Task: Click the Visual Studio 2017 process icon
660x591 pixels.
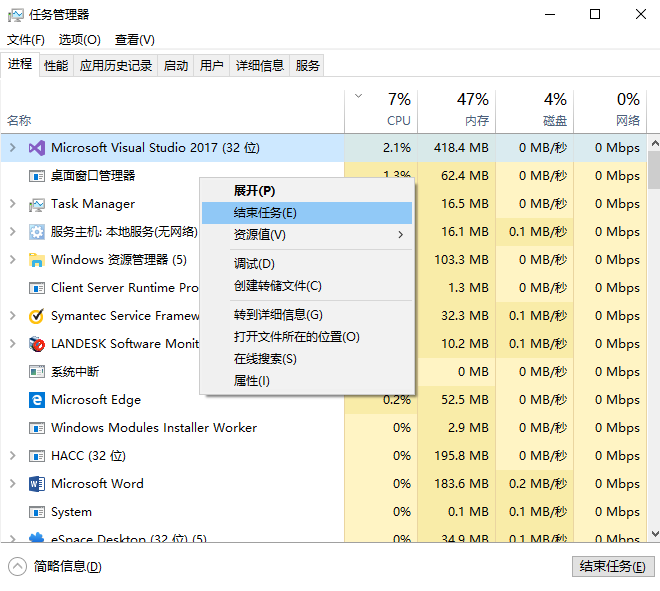Action: [37, 148]
